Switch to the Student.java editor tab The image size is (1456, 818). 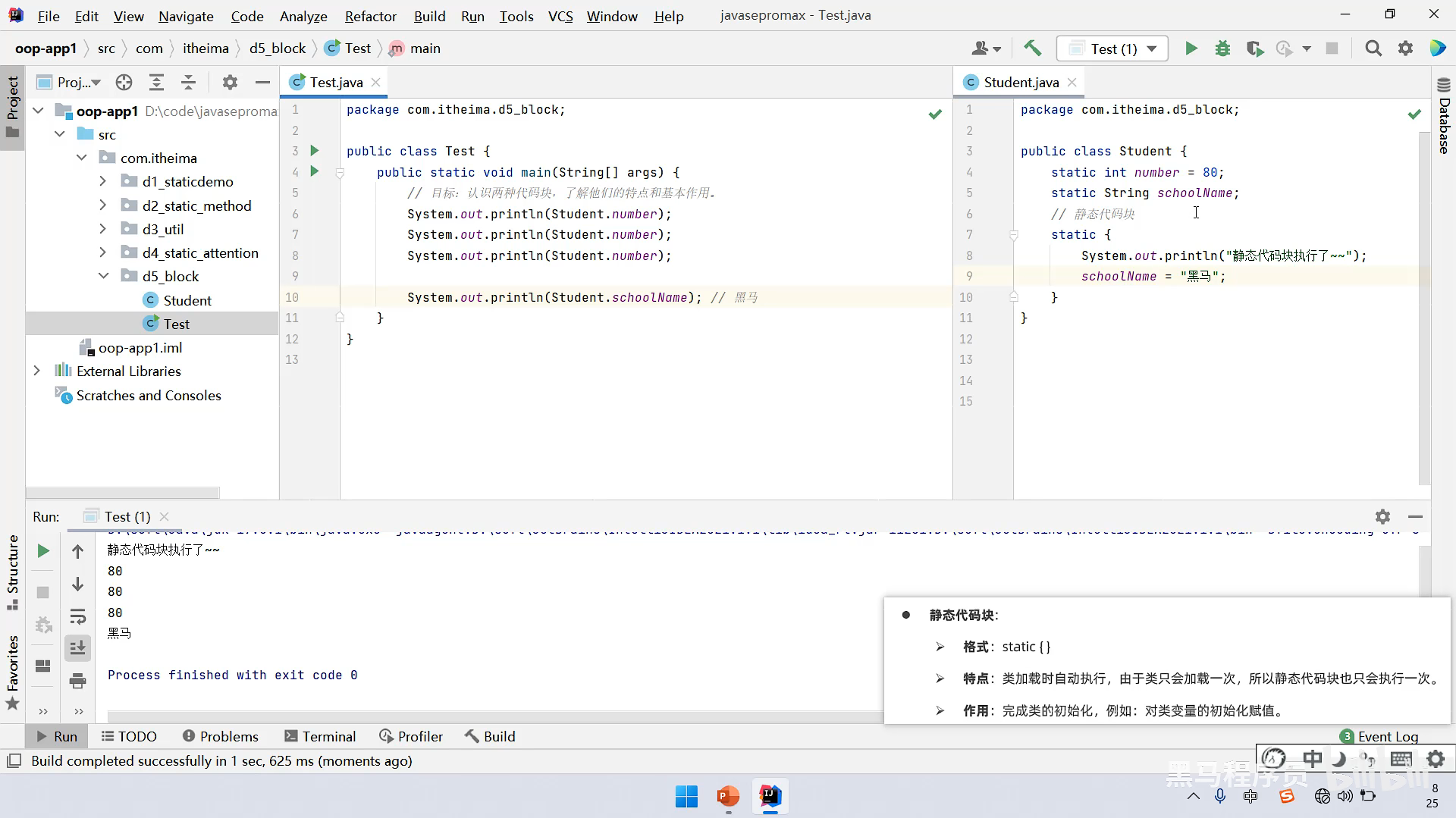click(1020, 83)
